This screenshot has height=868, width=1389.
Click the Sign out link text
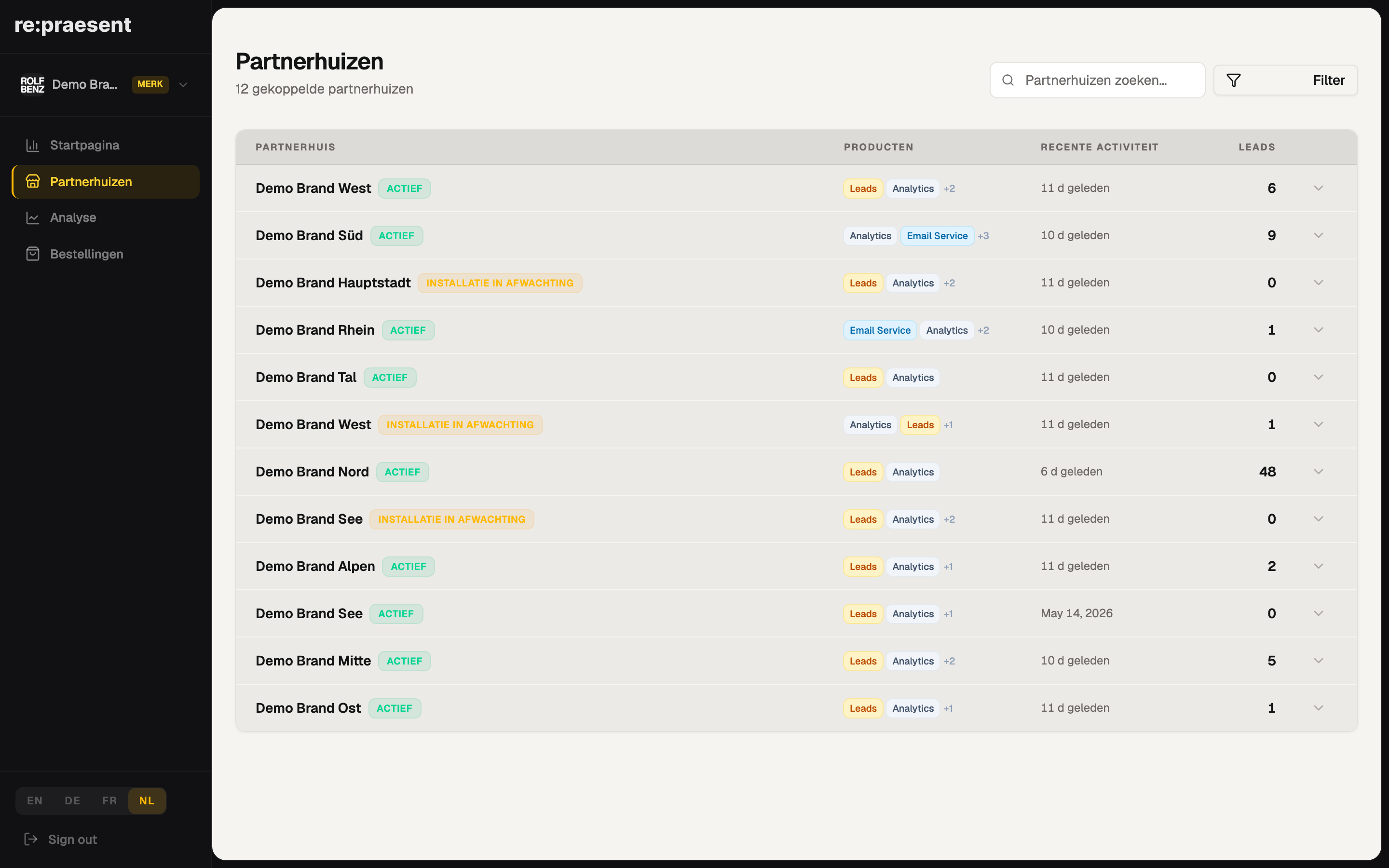72,839
